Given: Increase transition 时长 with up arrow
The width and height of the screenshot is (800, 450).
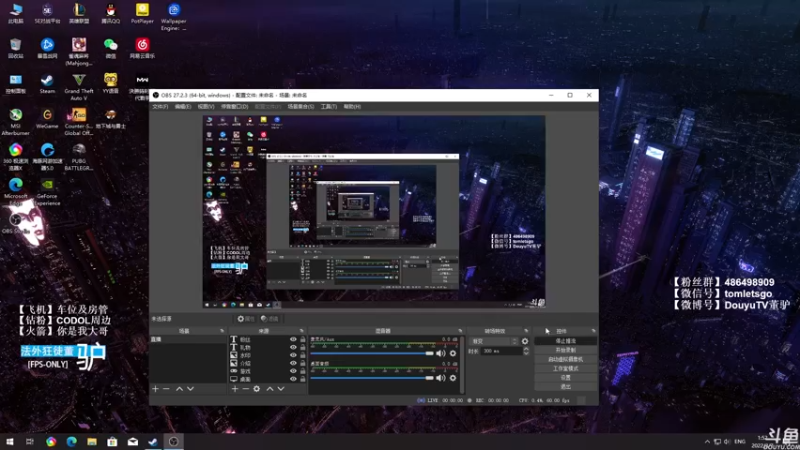Looking at the screenshot, I should (x=526, y=349).
